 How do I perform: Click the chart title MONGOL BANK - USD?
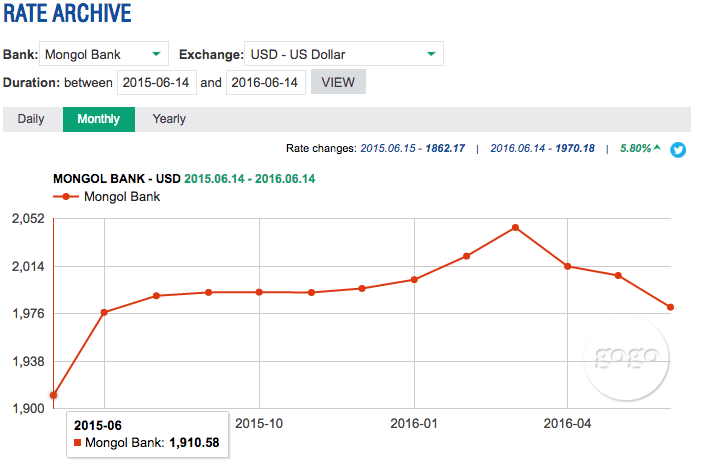pos(117,179)
